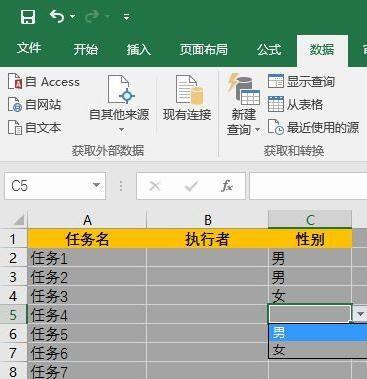Screen dimensions: 367x379
Task: Click the formula bar Cancel X icon
Action: click(x=154, y=186)
